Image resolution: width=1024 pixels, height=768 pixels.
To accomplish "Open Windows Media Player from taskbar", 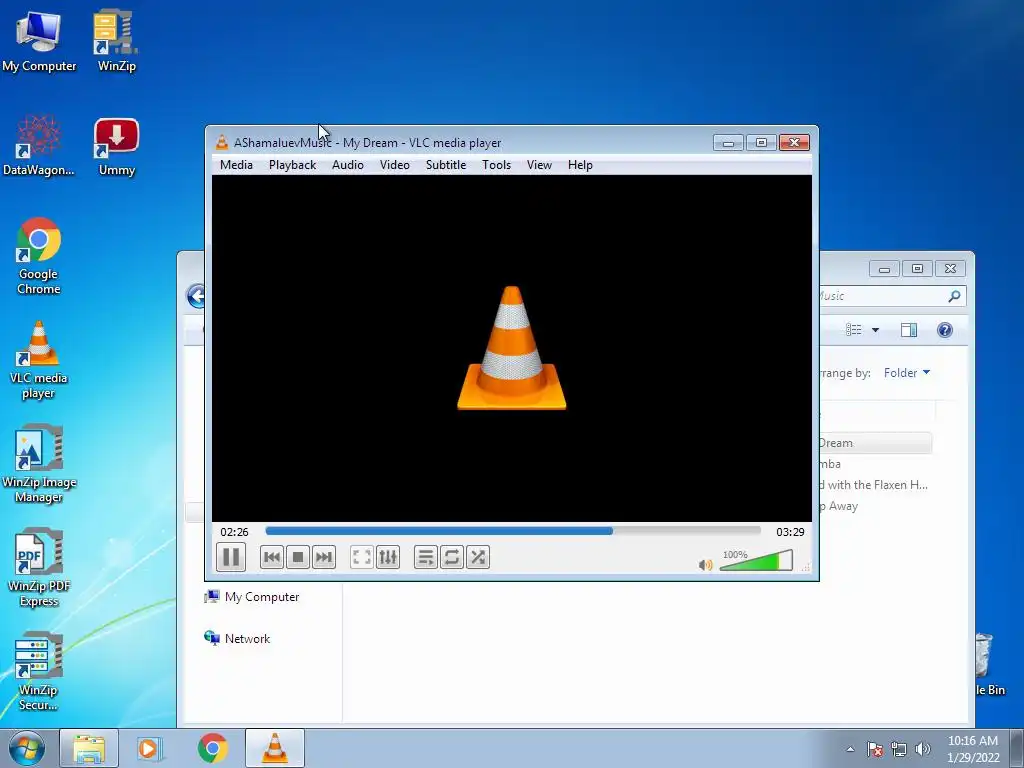I will (x=149, y=748).
